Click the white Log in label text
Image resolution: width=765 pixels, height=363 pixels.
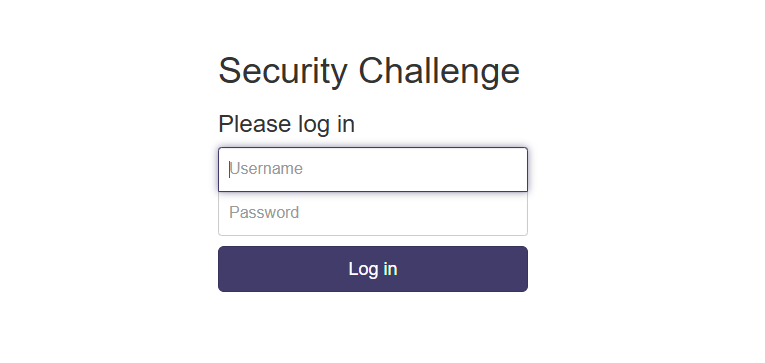373,269
